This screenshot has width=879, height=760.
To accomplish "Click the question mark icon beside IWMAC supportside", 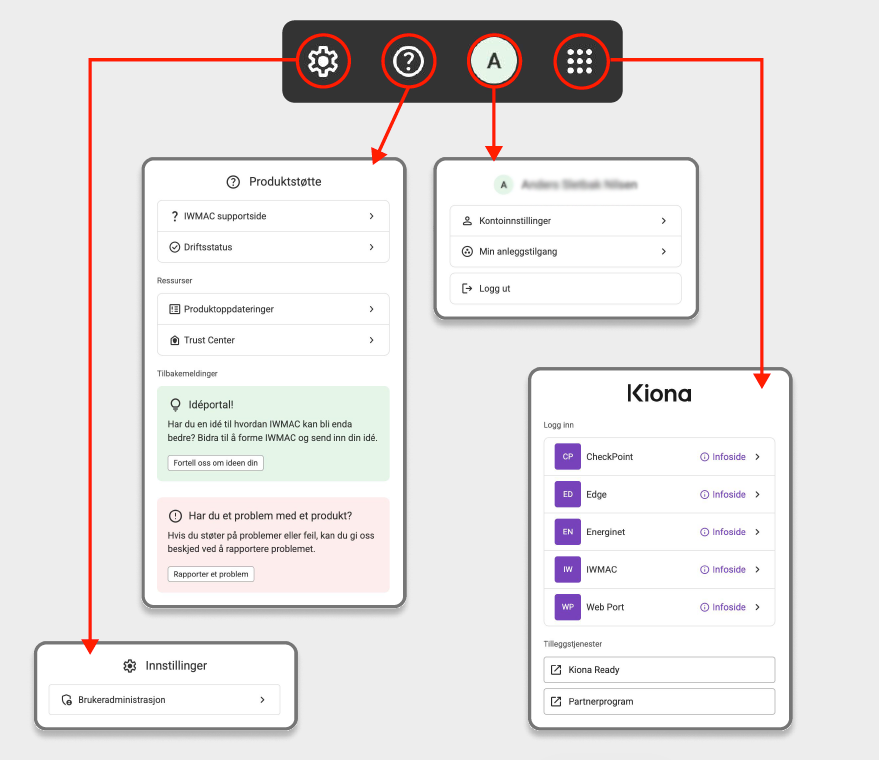I will click(x=175, y=216).
